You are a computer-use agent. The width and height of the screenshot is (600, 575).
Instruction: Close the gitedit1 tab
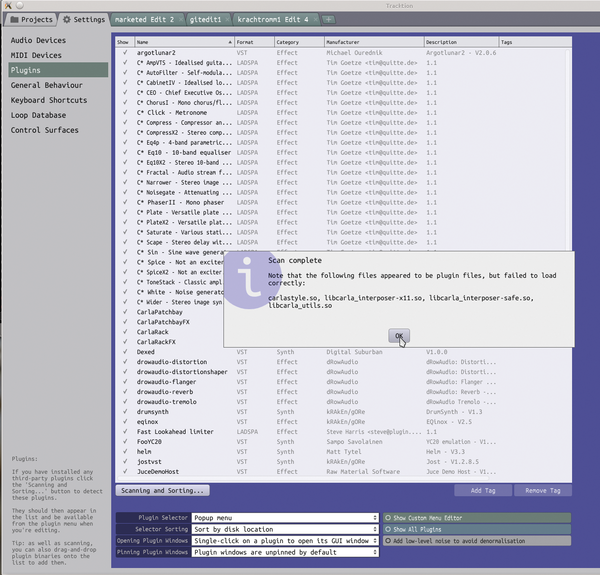click(227, 20)
